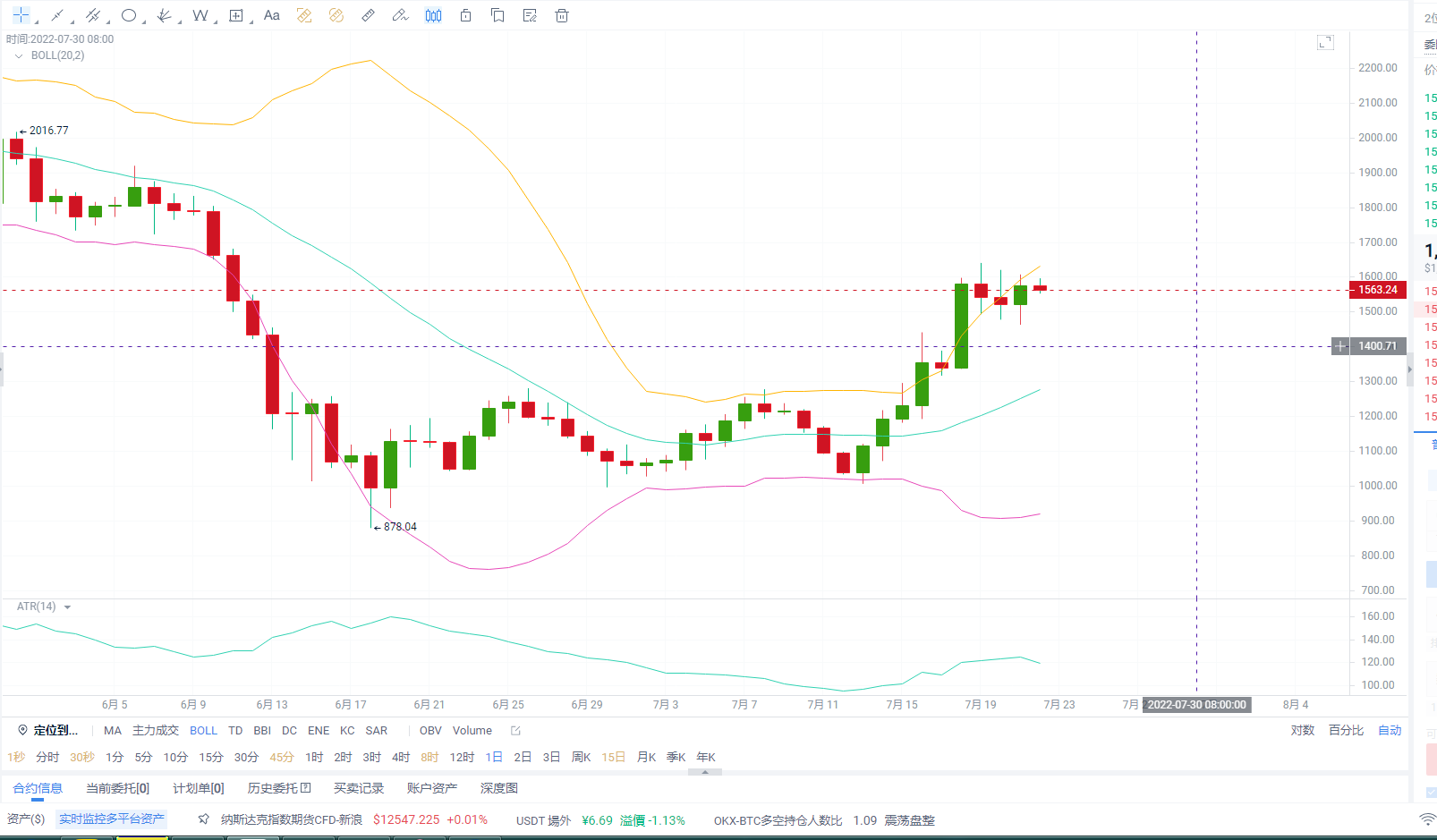Delete all drawings with trash icon
1437x840 pixels.
(x=562, y=15)
